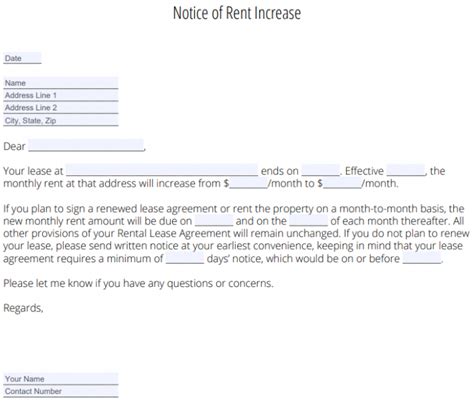Click the Notice of Rent Increase title
Image resolution: width=474 pixels, height=418 pixels.
point(237,13)
